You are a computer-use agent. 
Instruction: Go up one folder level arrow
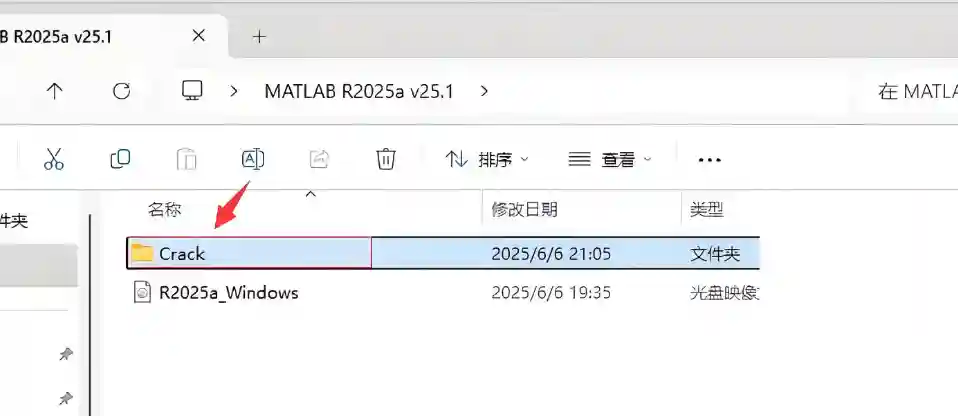(55, 92)
